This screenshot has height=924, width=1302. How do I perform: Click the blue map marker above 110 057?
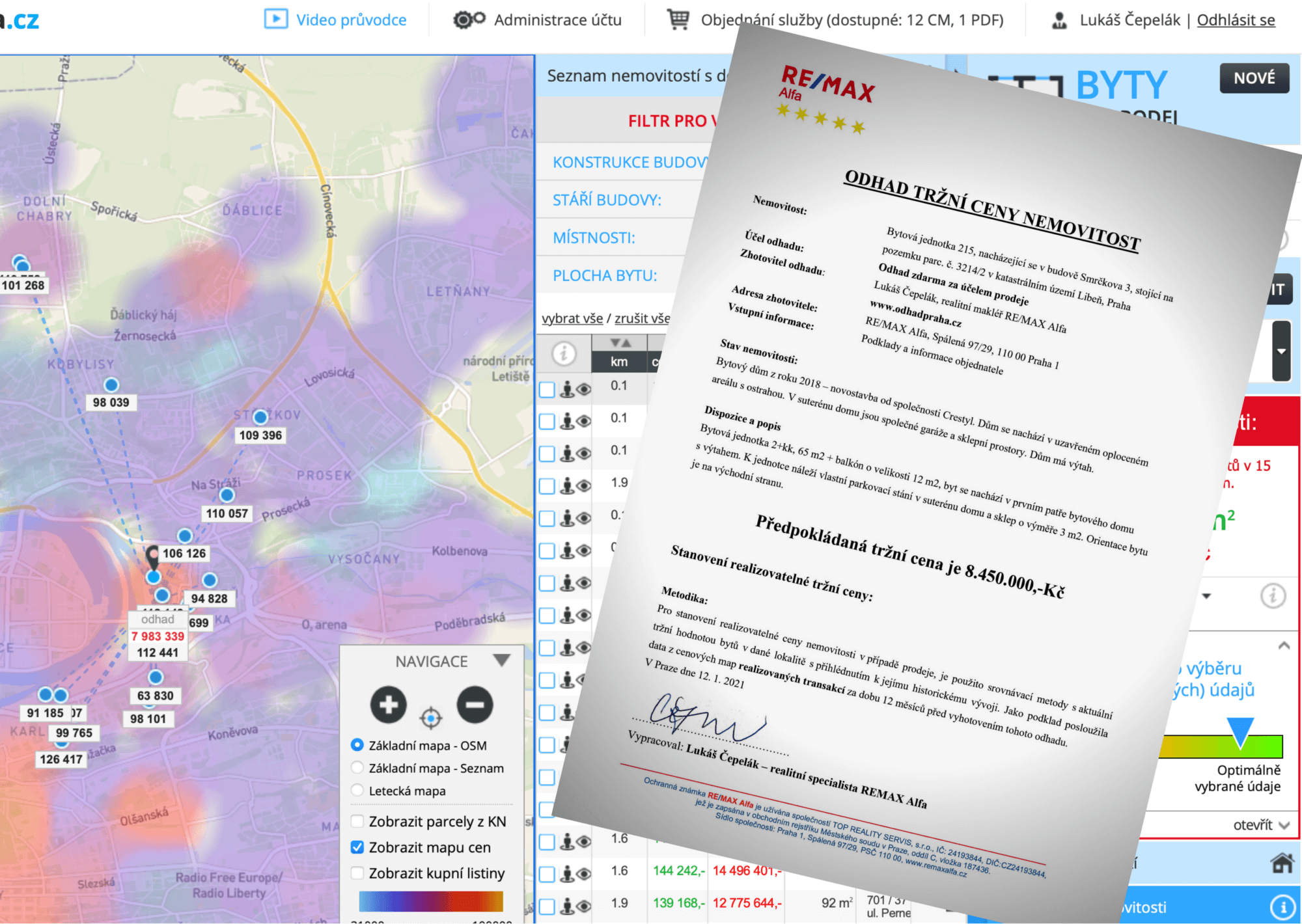click(227, 495)
